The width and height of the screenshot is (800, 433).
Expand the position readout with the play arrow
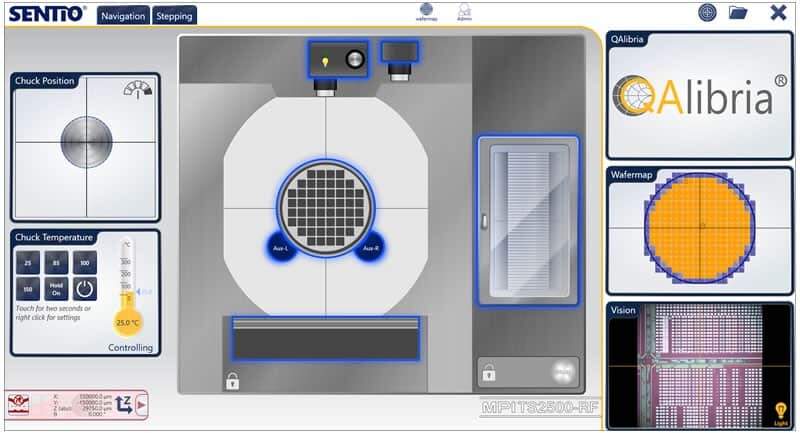coord(141,405)
